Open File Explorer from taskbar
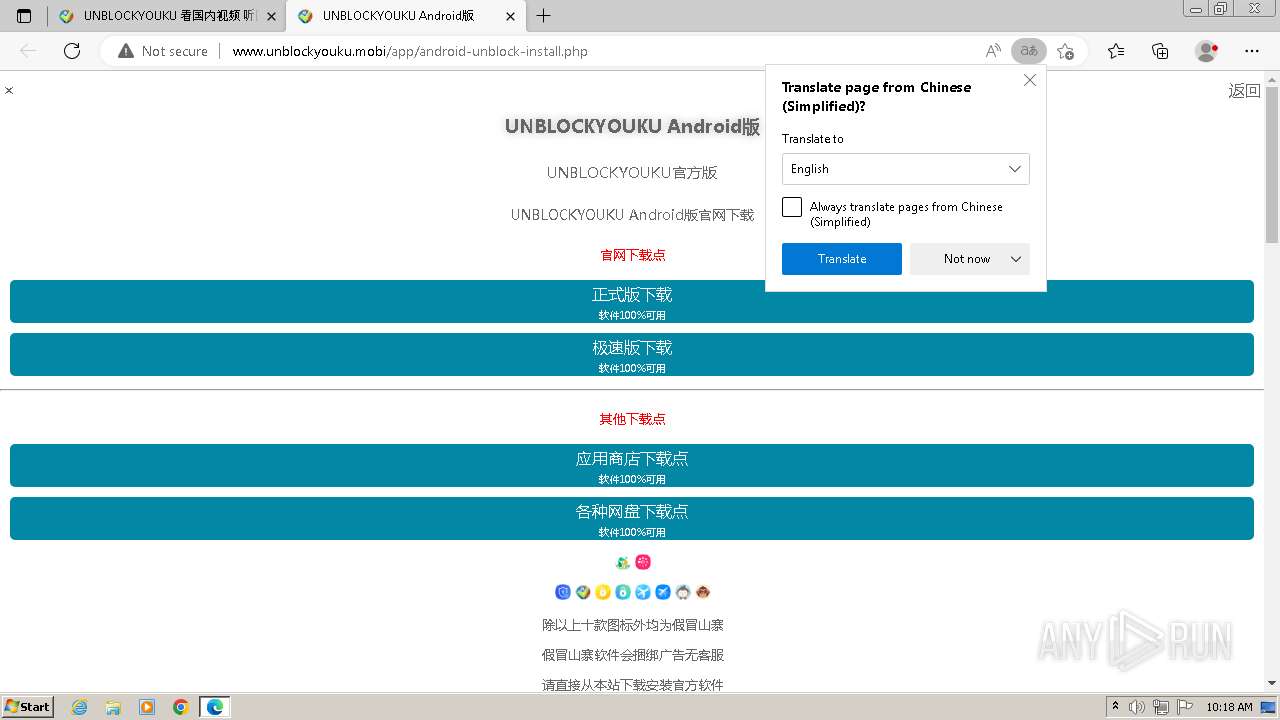The width and height of the screenshot is (1280, 720). point(113,707)
